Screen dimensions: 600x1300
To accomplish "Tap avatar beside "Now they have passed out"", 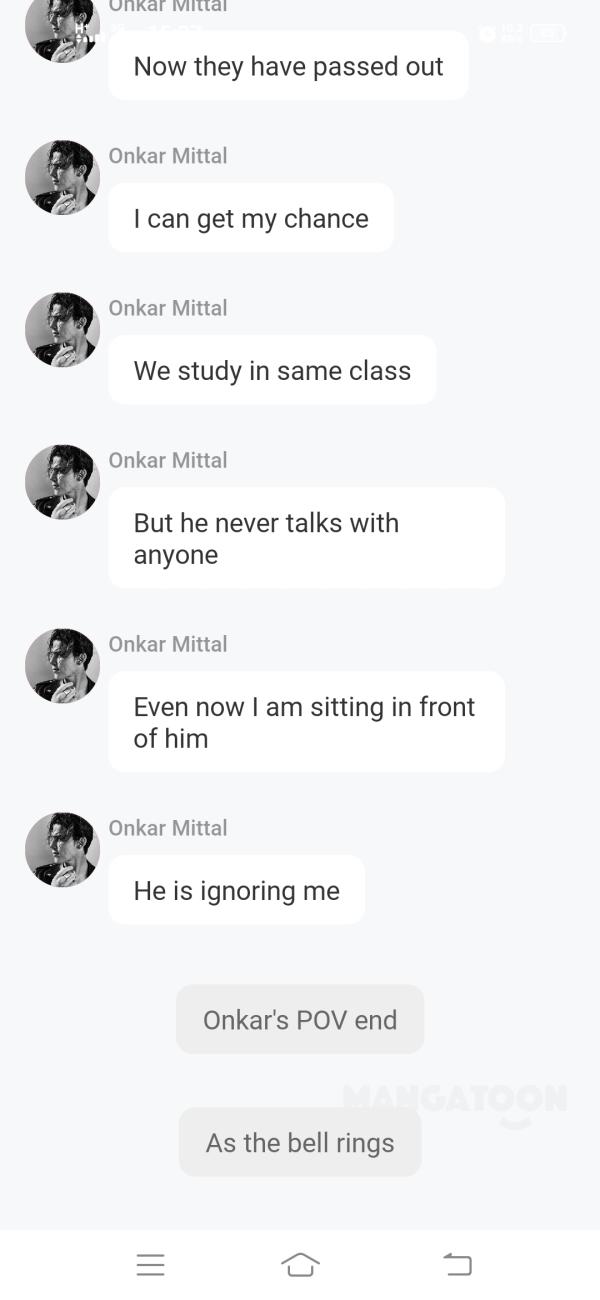I will click(62, 26).
